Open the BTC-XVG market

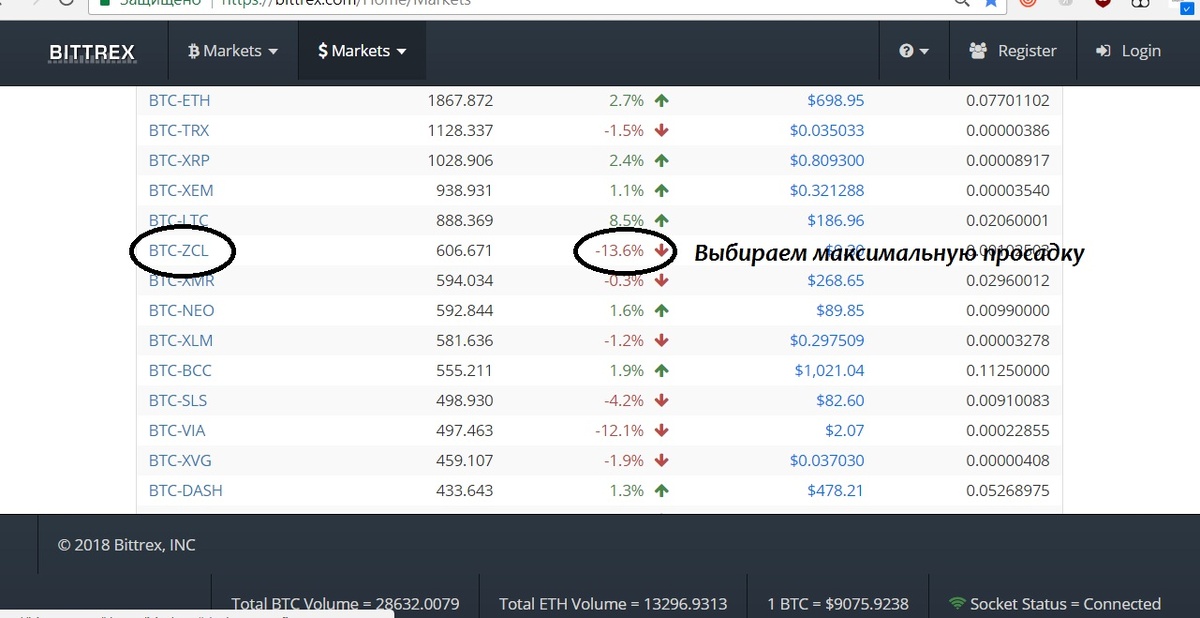point(180,461)
